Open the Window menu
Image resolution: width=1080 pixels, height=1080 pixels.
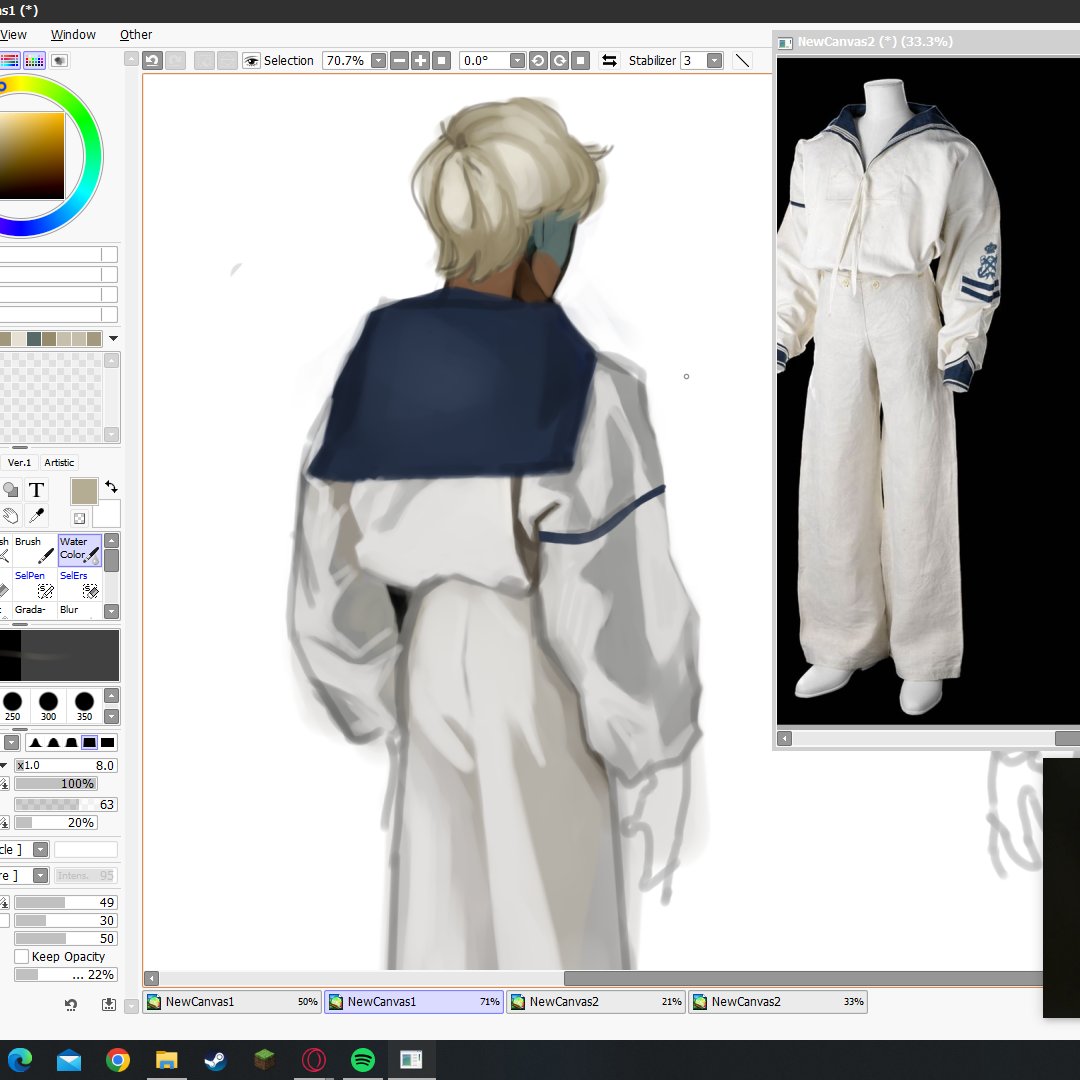[73, 34]
